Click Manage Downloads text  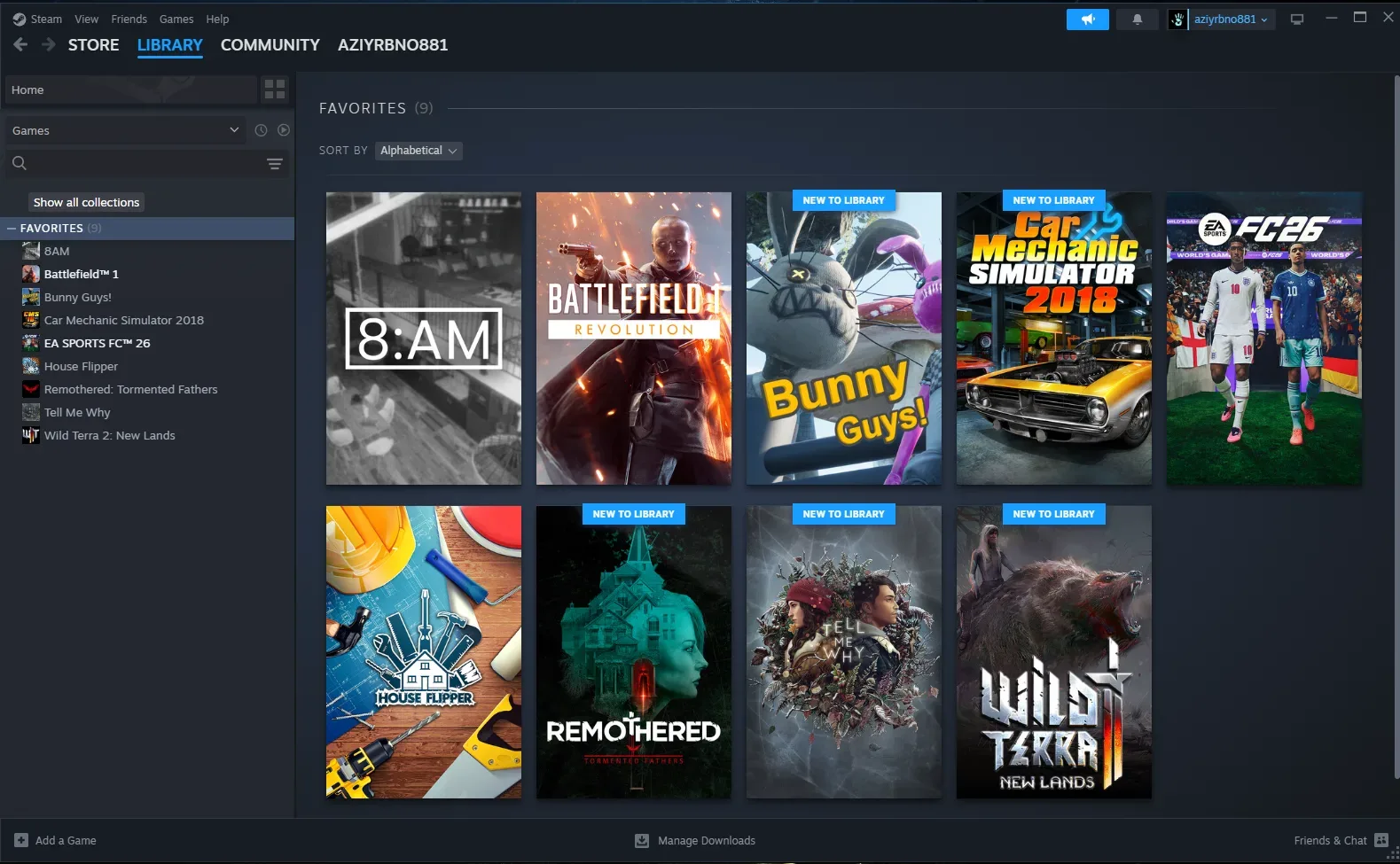tap(707, 840)
